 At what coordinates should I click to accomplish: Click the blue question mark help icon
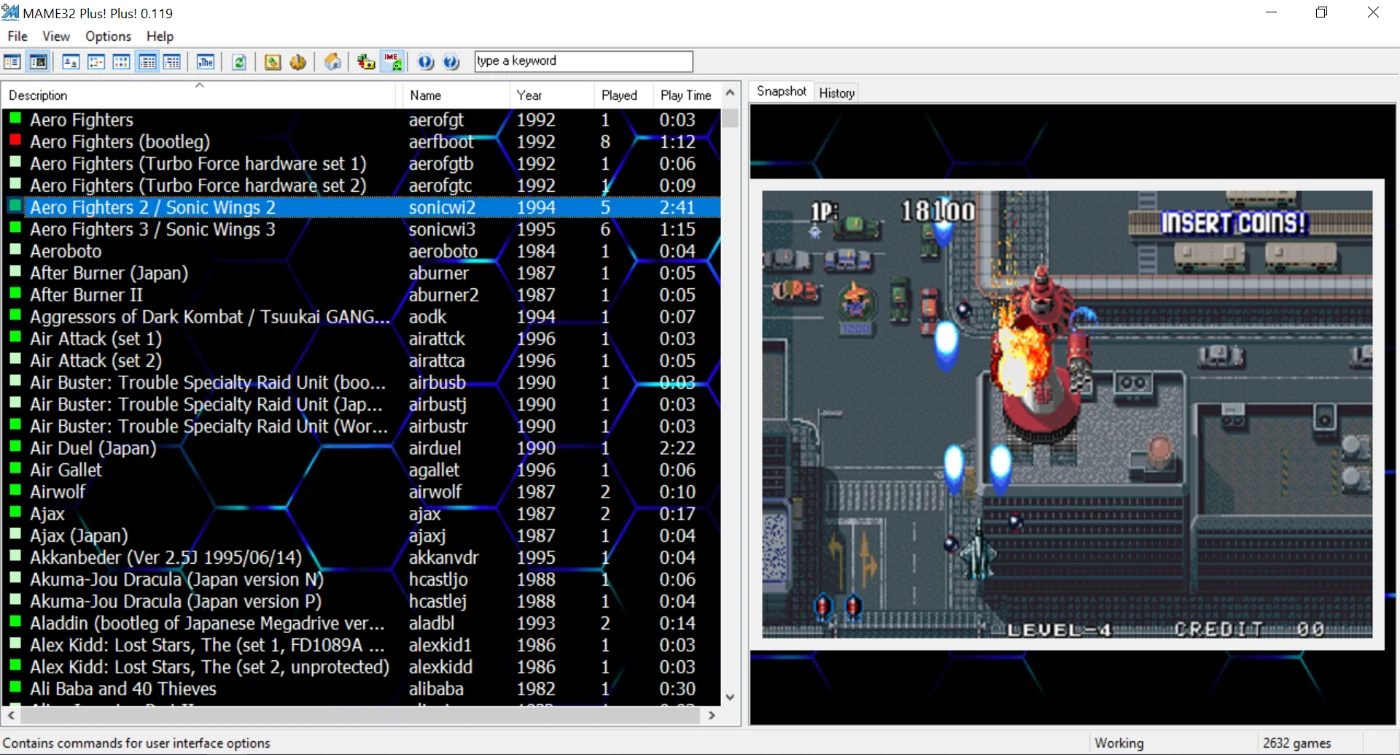(451, 62)
